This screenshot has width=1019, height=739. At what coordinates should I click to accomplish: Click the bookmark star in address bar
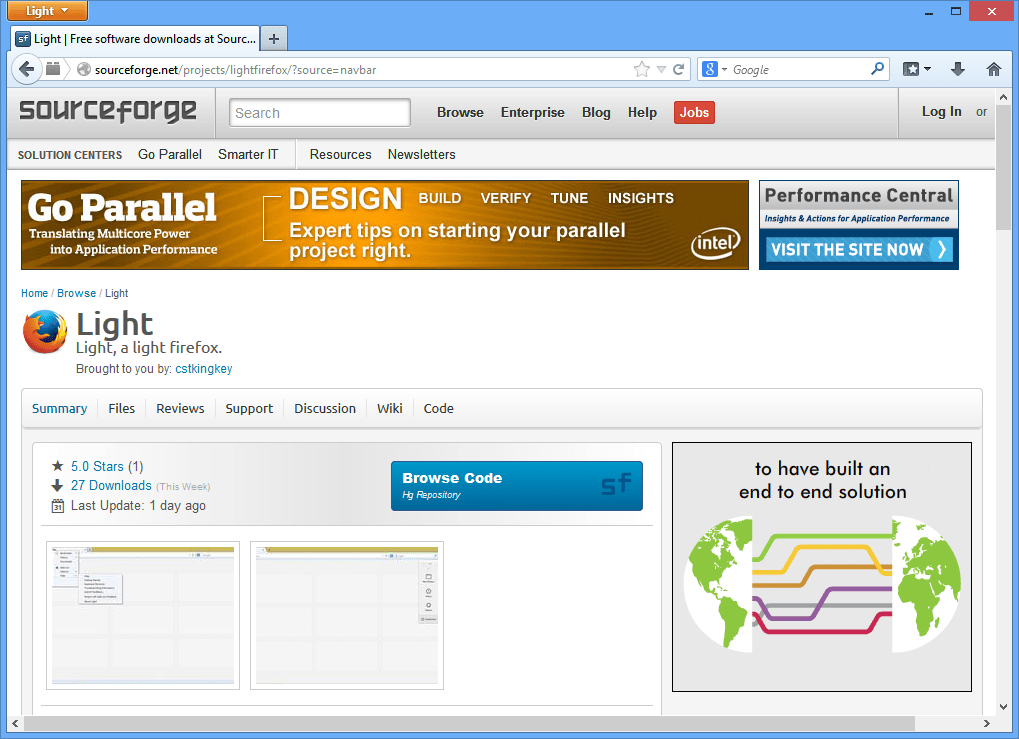pos(641,69)
